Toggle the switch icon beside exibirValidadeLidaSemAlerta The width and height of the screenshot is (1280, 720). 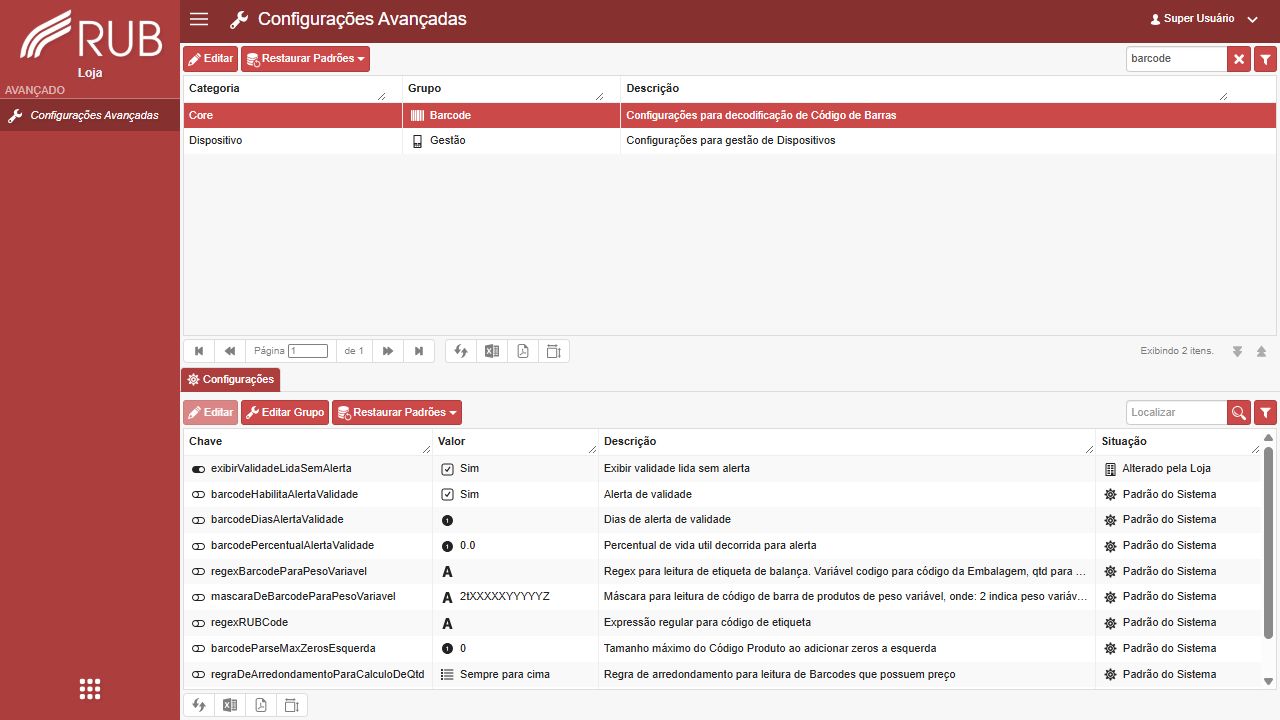[x=198, y=469]
